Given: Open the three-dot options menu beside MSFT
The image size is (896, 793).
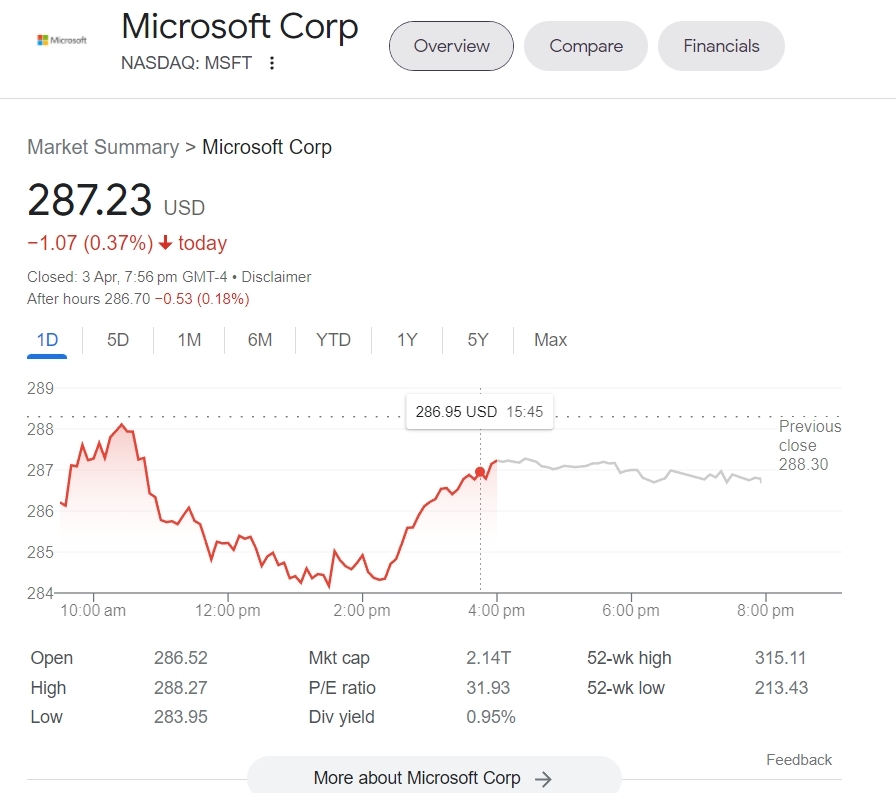Looking at the screenshot, I should coord(272,63).
